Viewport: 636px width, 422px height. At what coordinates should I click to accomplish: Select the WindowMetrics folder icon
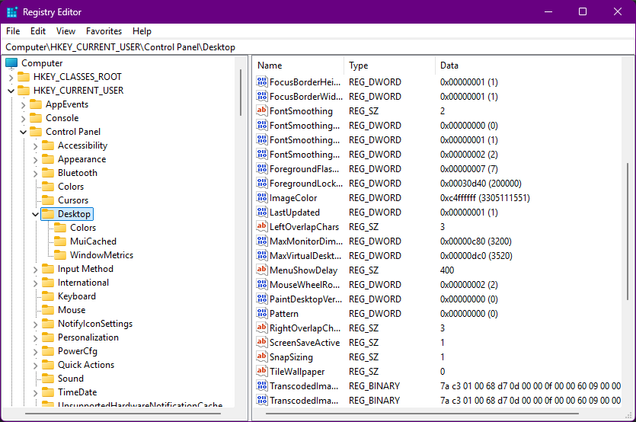[x=60, y=255]
